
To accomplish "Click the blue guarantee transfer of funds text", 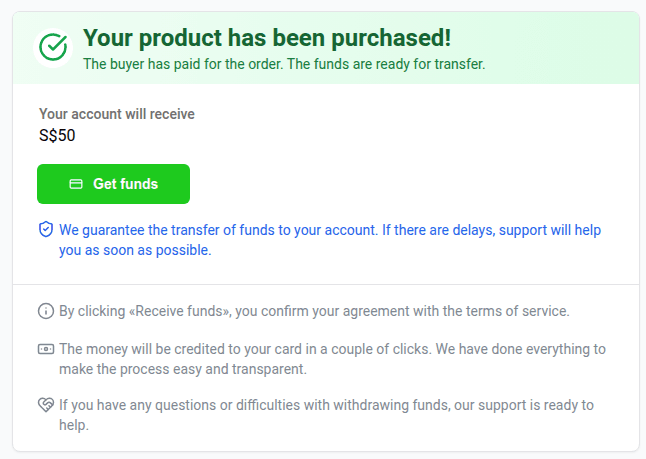I will pos(330,240).
